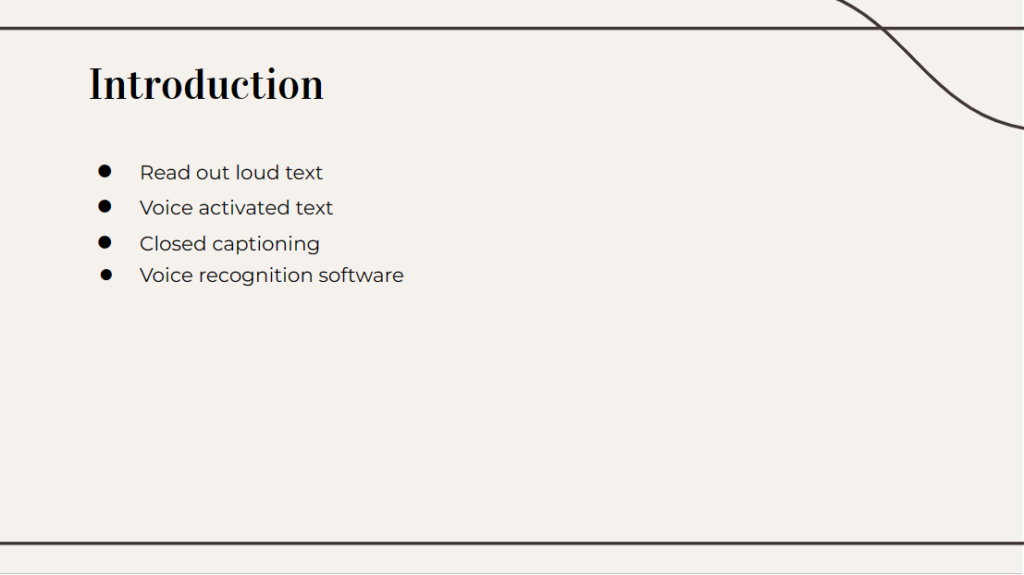Select the bullet dot beside "Closed captioning"
The height and width of the screenshot is (575, 1024).
point(104,242)
